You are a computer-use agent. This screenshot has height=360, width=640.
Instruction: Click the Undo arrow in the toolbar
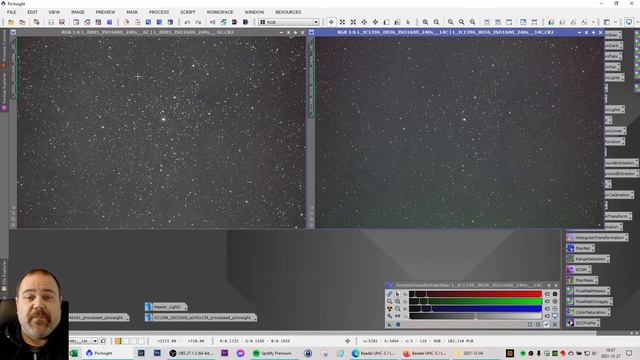click(x=187, y=22)
